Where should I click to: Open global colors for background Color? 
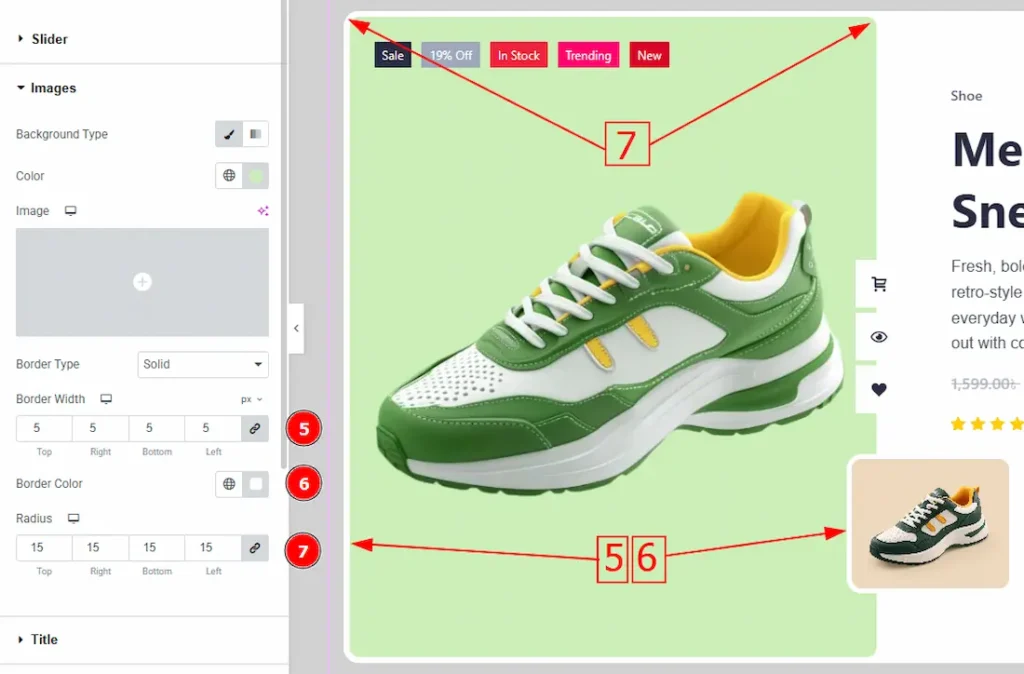click(229, 176)
